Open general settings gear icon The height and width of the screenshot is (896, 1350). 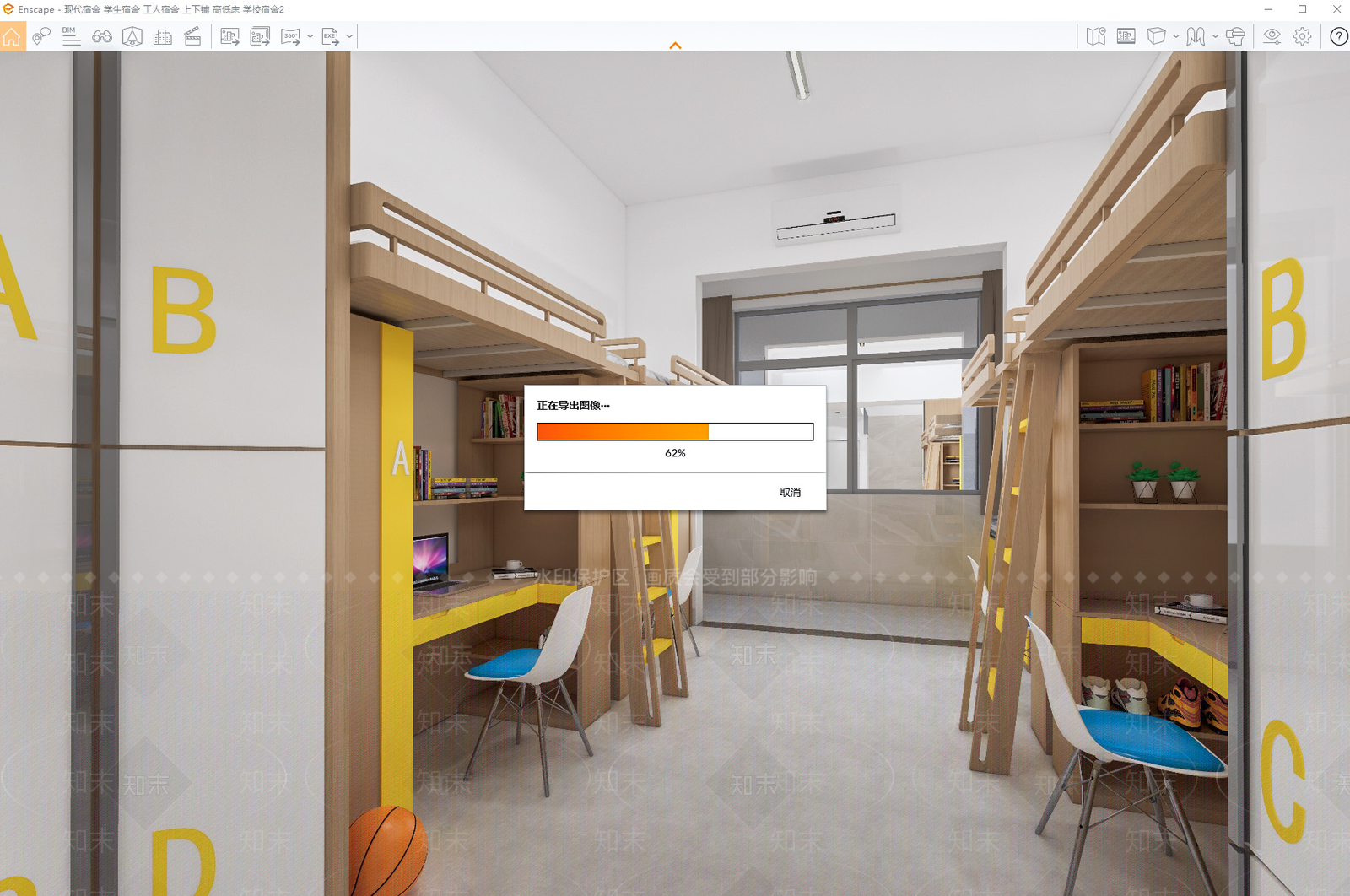(x=1303, y=36)
